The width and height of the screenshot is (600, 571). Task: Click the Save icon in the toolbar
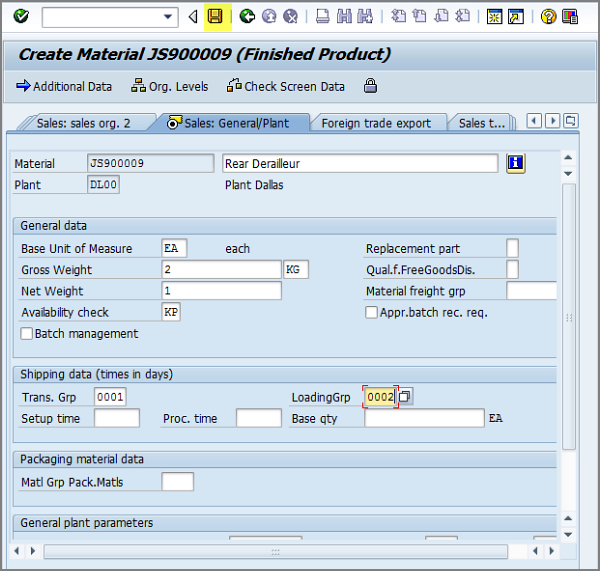tap(215, 17)
